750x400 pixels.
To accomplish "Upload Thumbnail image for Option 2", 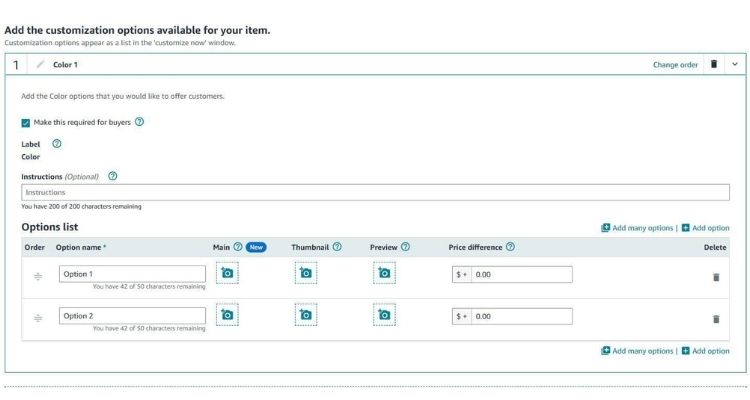I will (305, 315).
